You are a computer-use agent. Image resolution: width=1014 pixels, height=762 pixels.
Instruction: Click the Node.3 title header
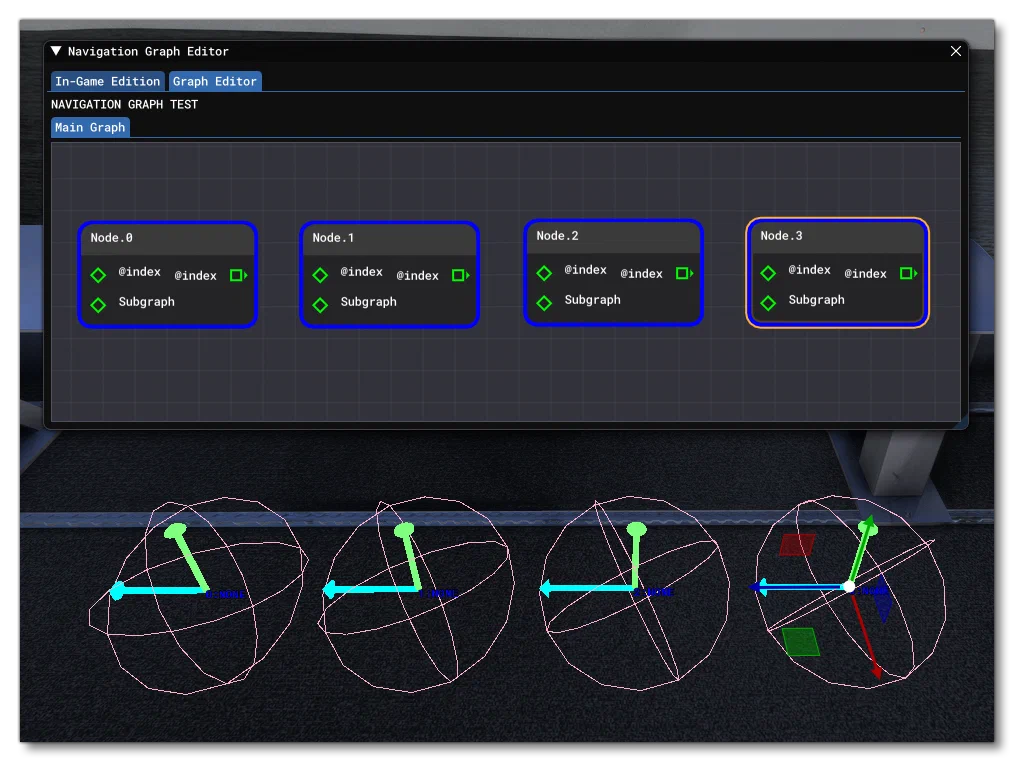tap(837, 236)
